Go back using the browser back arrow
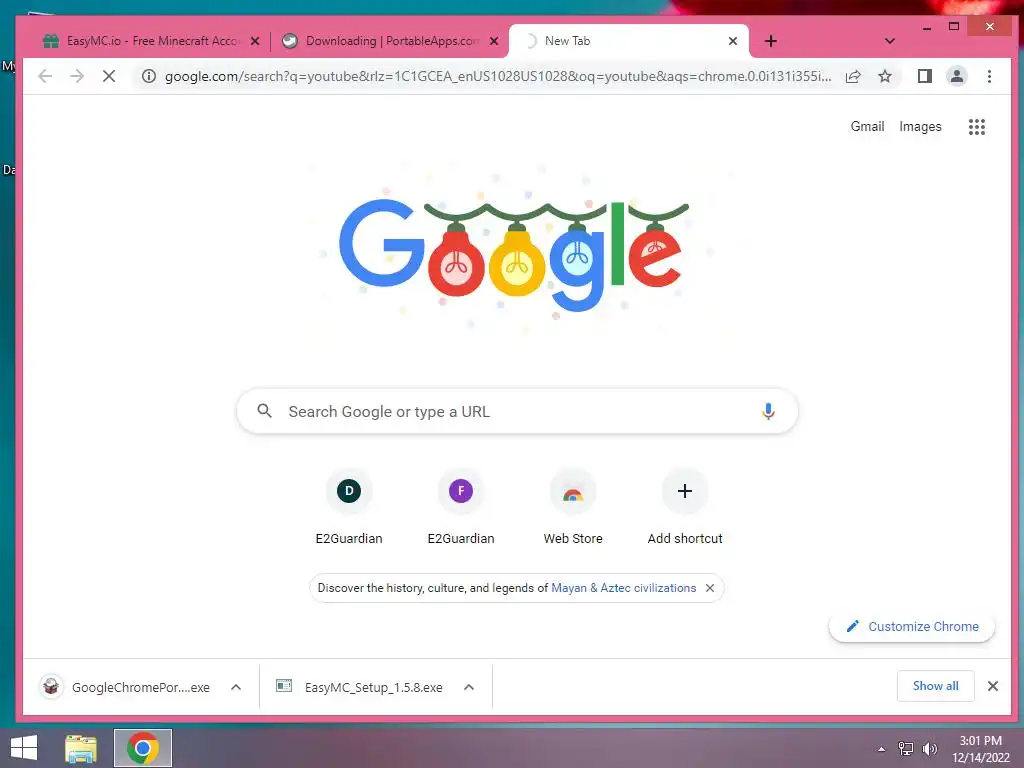This screenshot has width=1024, height=768. point(45,76)
